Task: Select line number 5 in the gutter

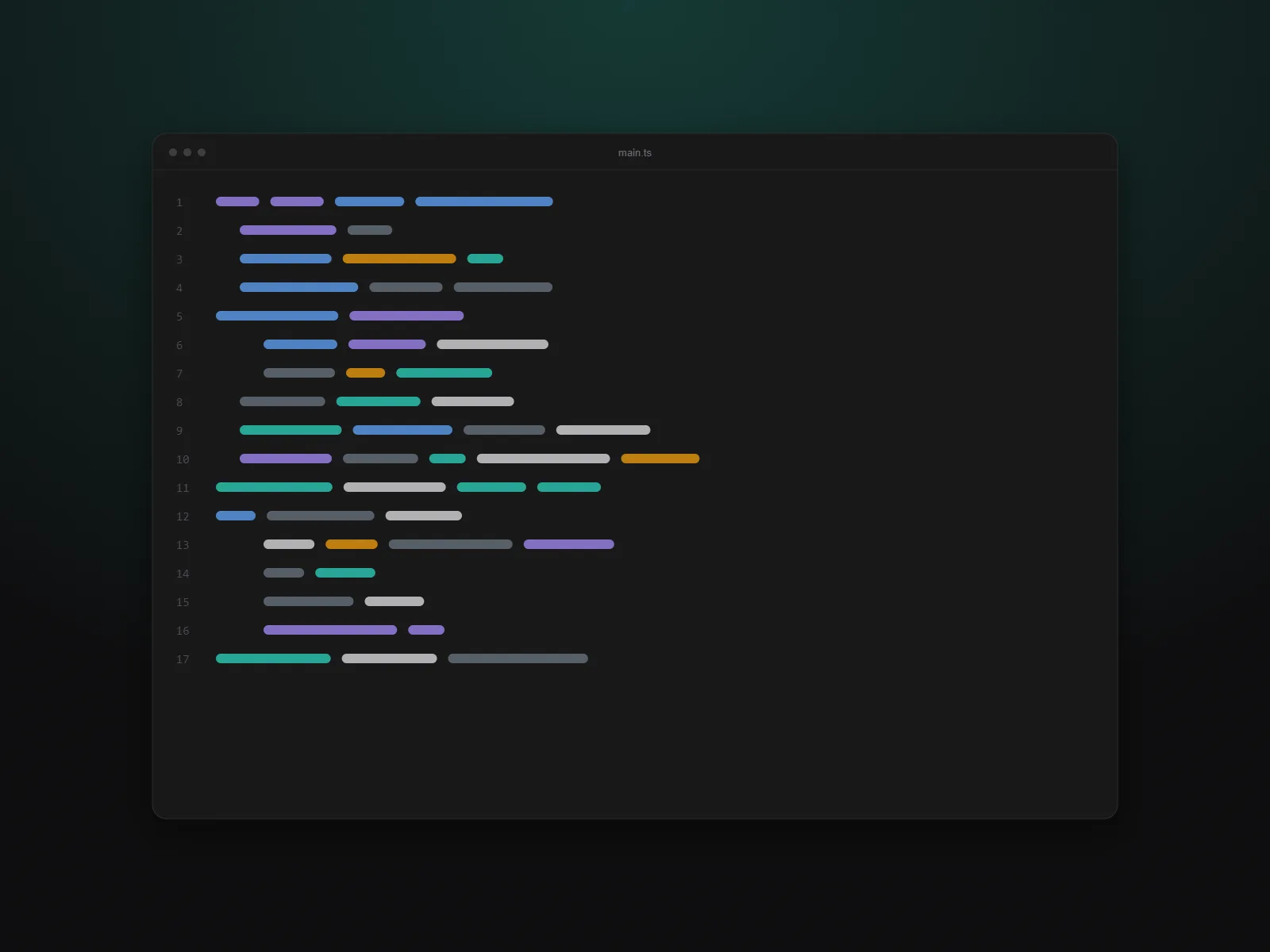Action: click(179, 317)
